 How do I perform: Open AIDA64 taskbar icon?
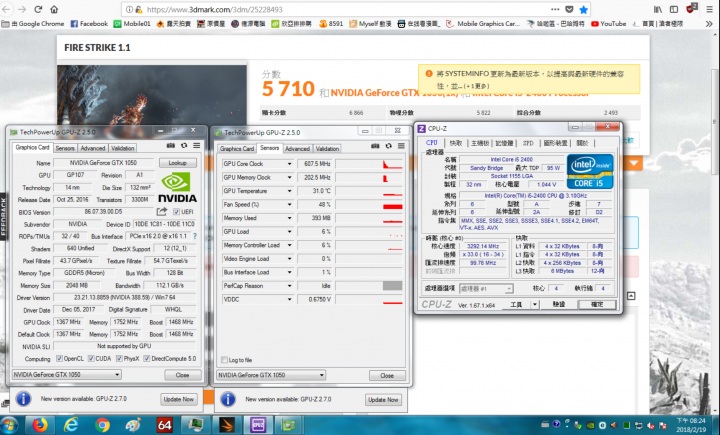pos(164,425)
